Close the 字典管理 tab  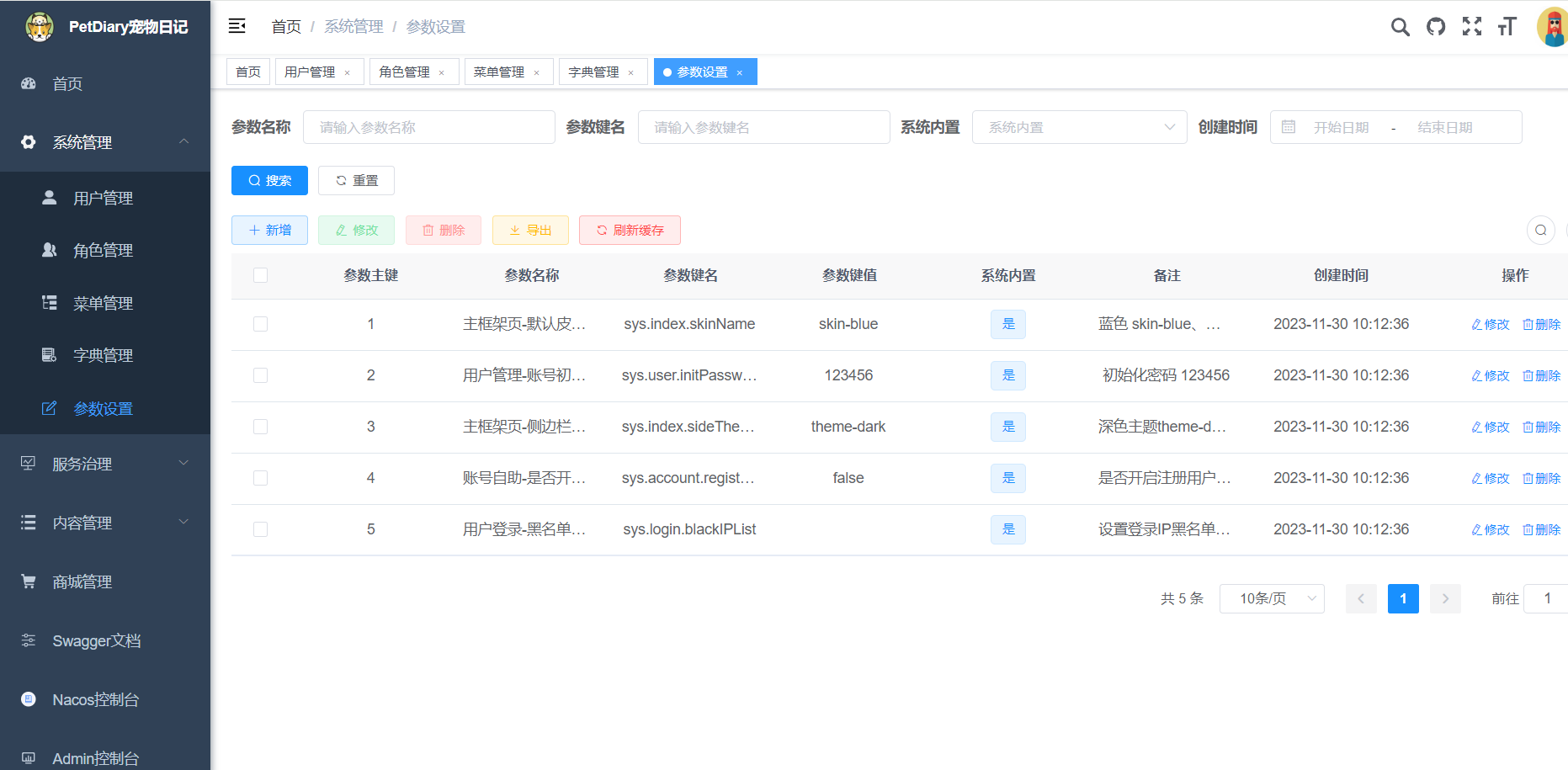pyautogui.click(x=630, y=72)
